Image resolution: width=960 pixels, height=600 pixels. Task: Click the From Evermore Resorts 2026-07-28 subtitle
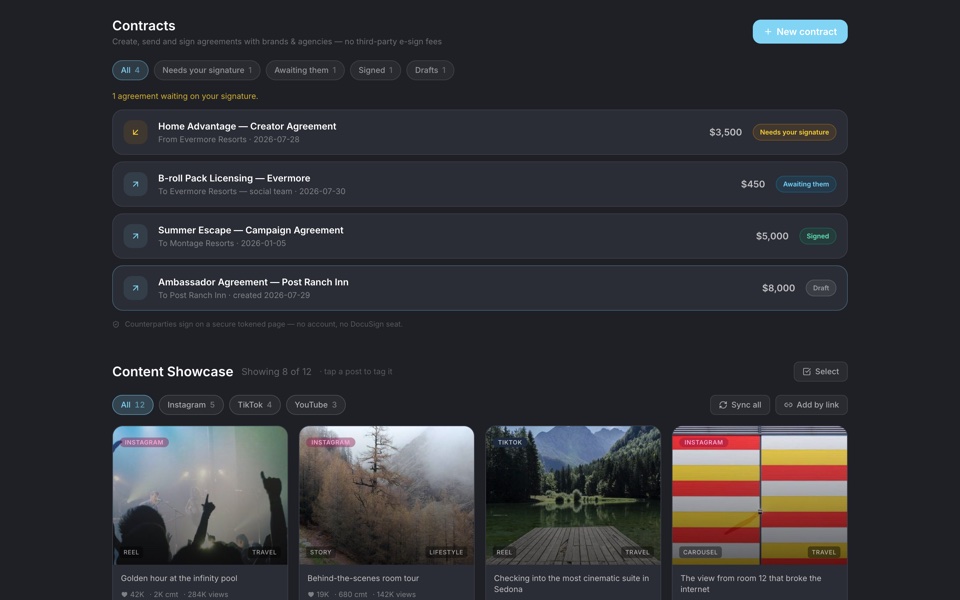[228, 140]
